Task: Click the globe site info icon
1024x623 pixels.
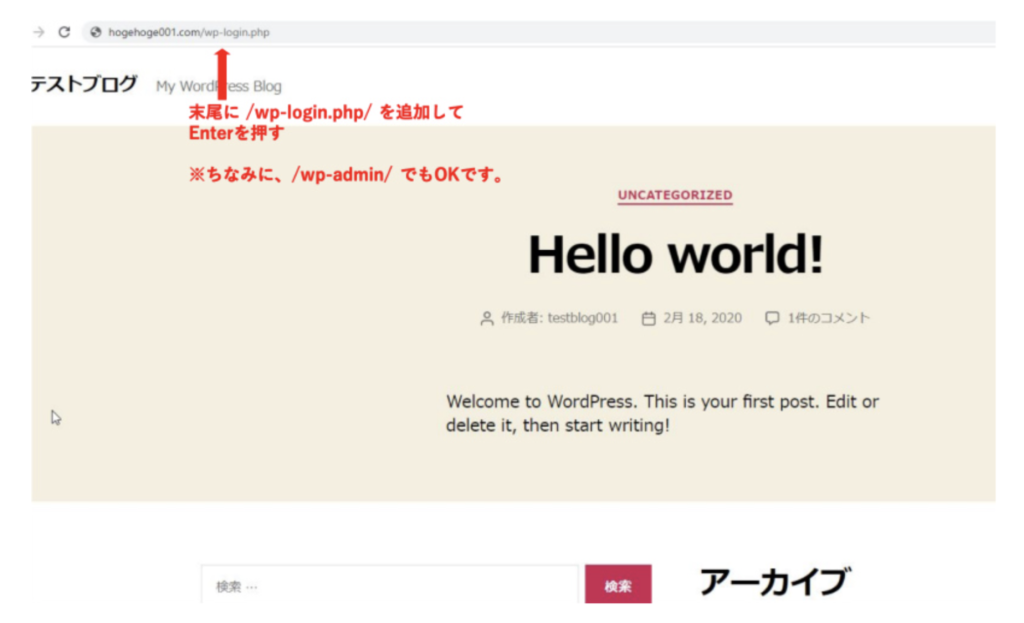Action: 96,32
